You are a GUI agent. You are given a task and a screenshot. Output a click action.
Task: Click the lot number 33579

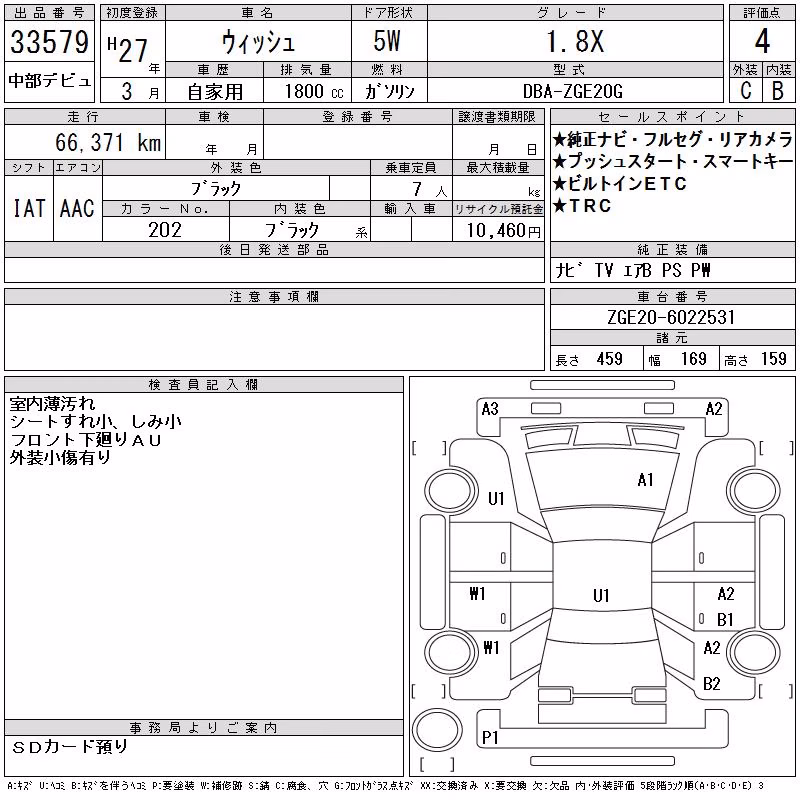49,42
